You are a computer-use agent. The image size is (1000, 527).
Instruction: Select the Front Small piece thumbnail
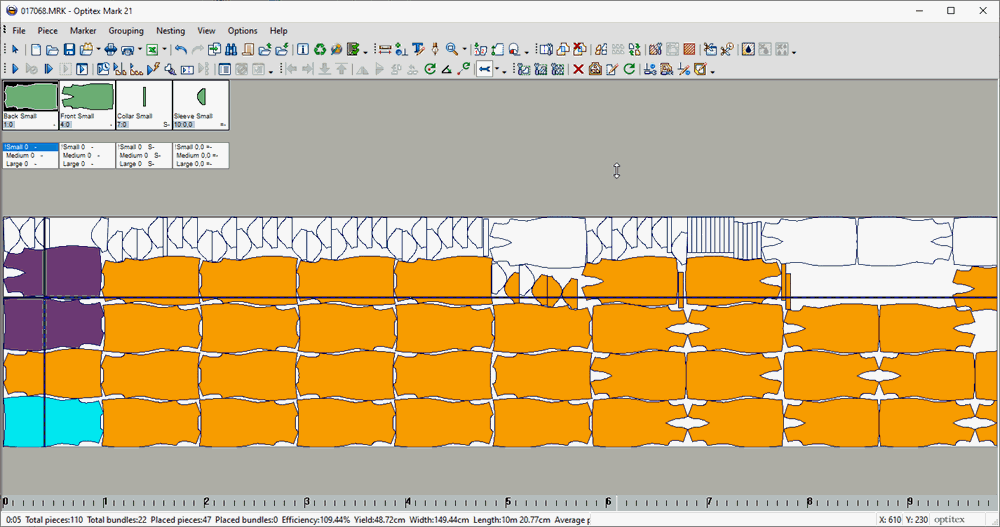click(x=87, y=100)
